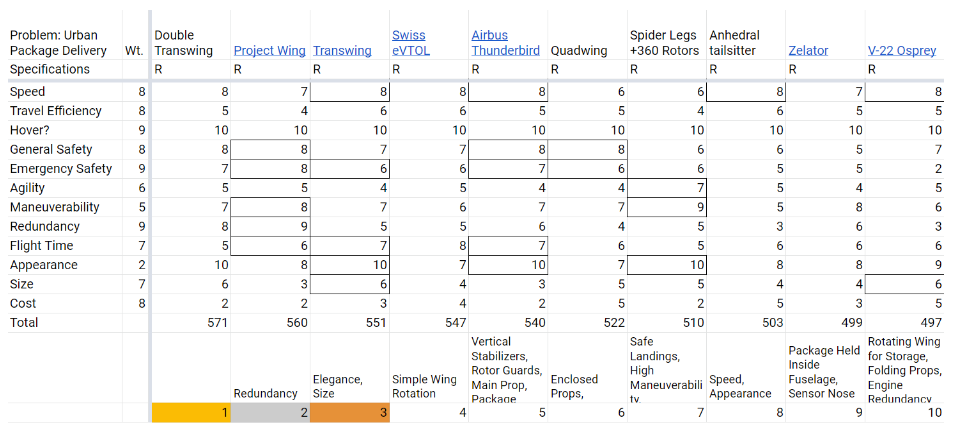Click the total score cell showing 571
Image resolution: width=955 pixels, height=427 pixels.
[191, 323]
